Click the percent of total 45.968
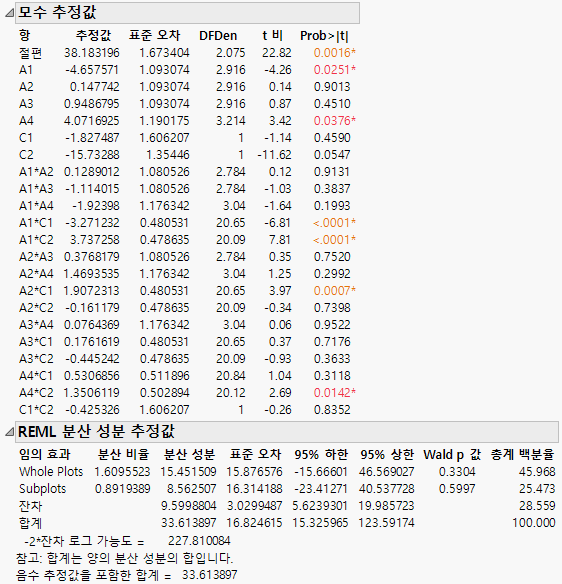This screenshot has width=562, height=584. point(537,472)
